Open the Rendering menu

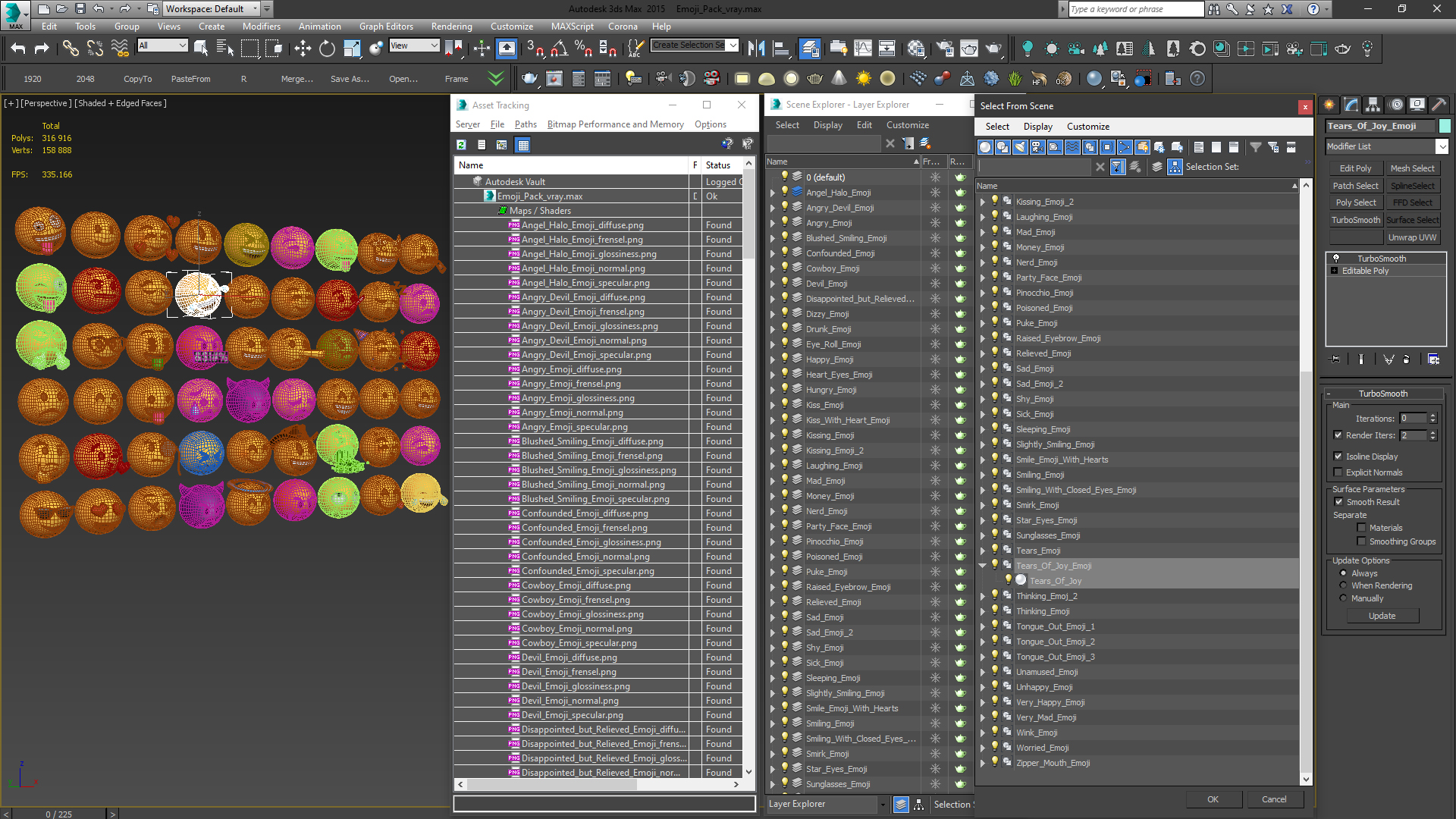click(x=451, y=26)
